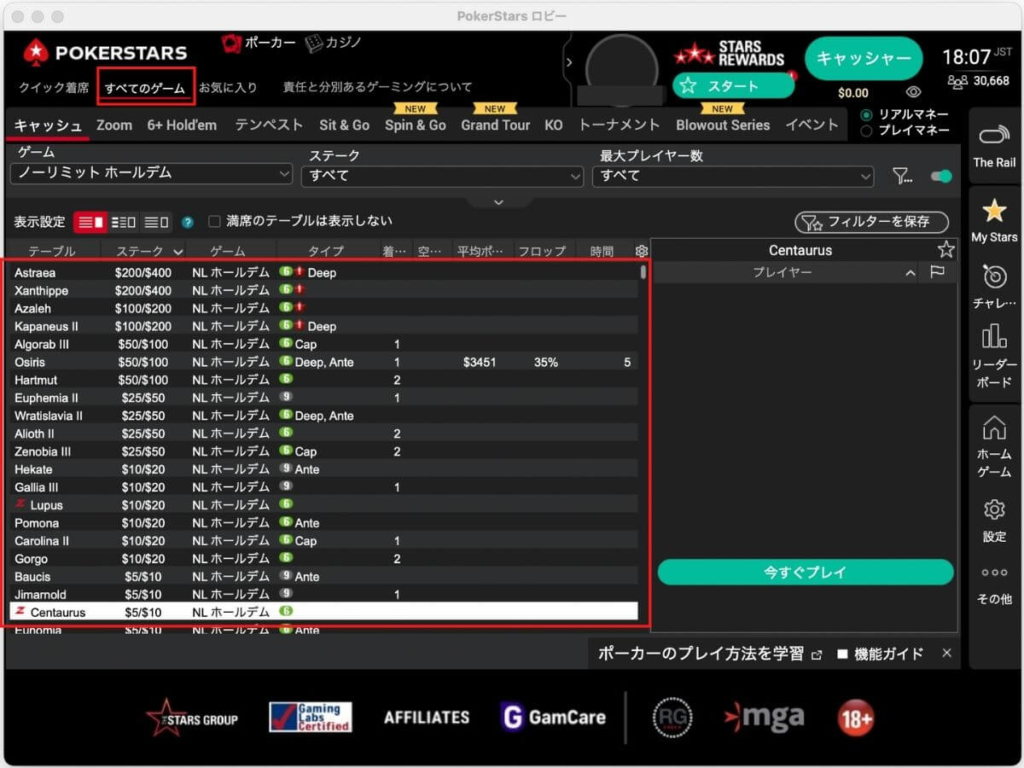Select the Osiris table row
This screenshot has height=768, width=1024.
pos(324,362)
